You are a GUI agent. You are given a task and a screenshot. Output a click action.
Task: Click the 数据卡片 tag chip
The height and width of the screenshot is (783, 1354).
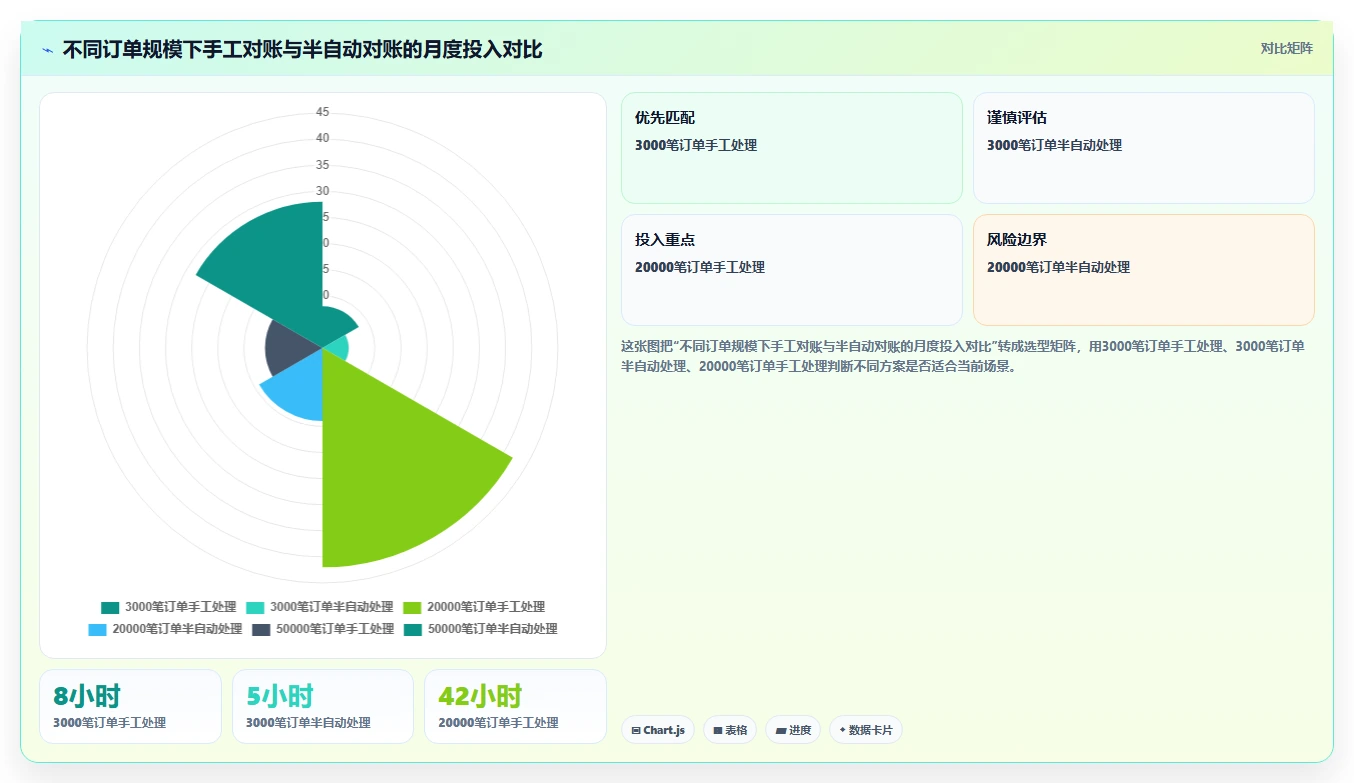point(865,730)
